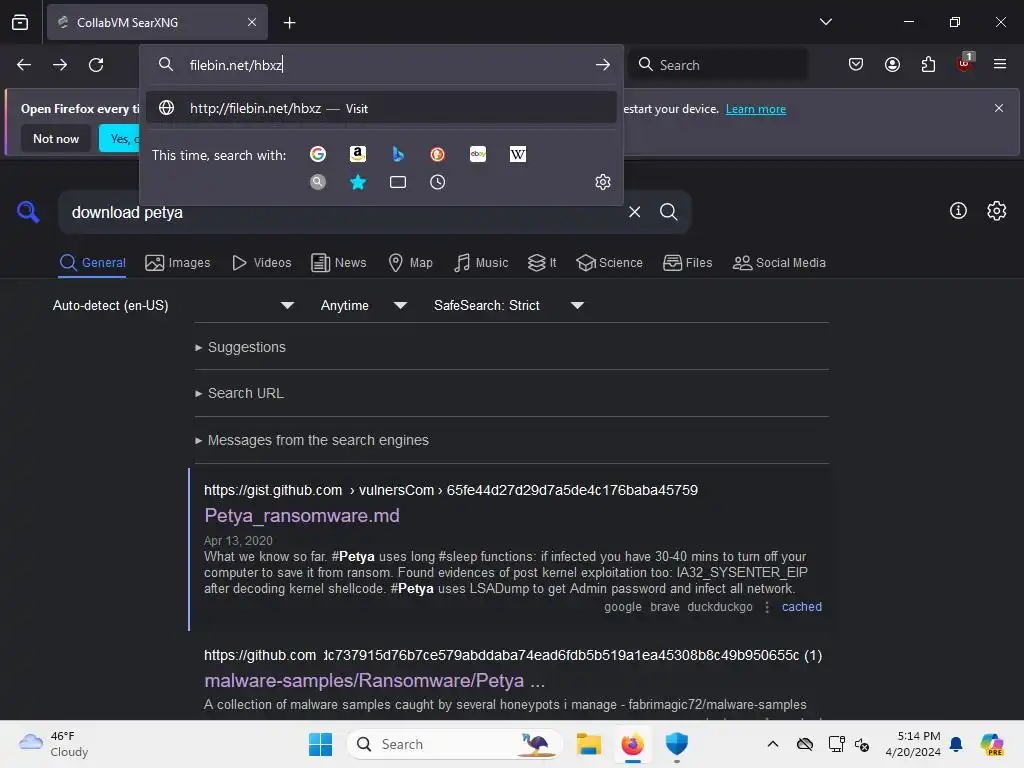Reload the current page
The image size is (1024, 768).
coord(96,65)
